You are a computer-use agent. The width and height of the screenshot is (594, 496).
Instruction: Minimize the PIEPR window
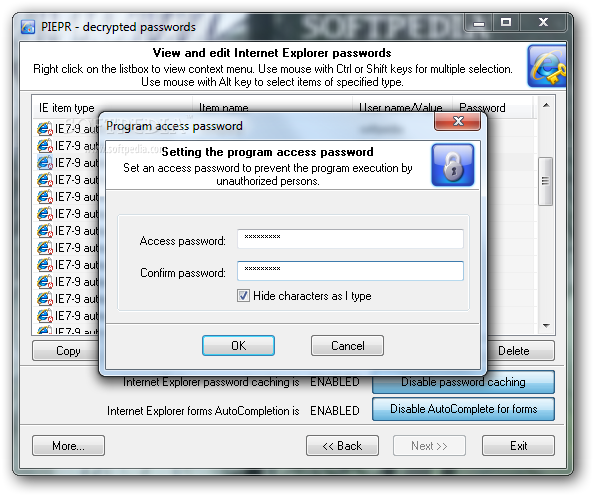(x=479, y=22)
